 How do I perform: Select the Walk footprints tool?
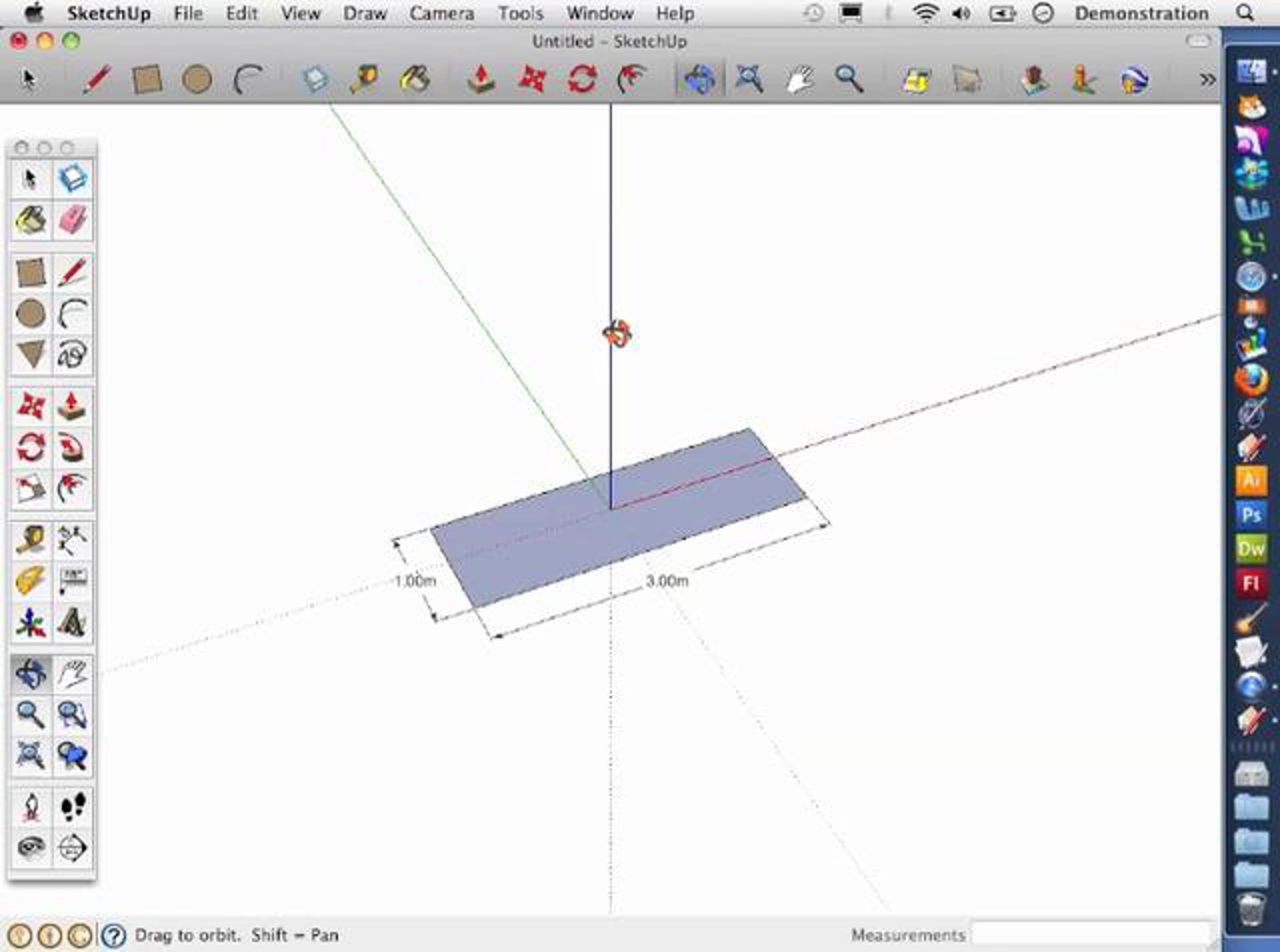73,807
